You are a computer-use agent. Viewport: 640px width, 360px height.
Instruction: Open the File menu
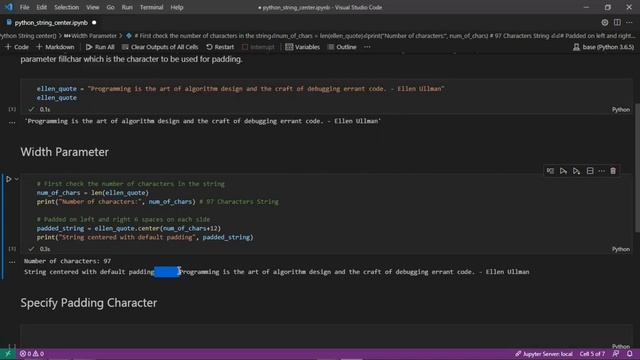coord(24,7)
